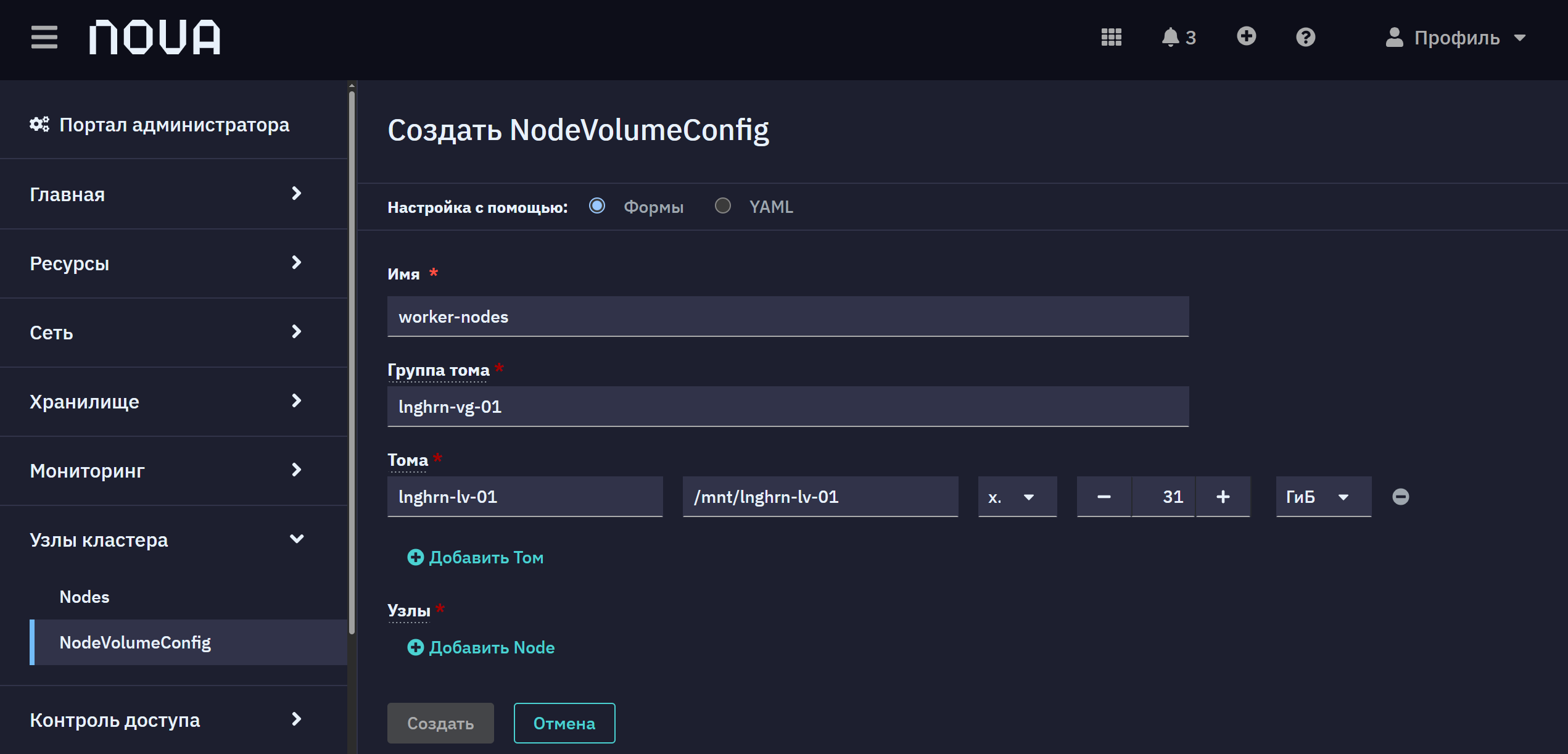The width and height of the screenshot is (1568, 754).
Task: Open the filesystem type dropdown
Action: (x=1017, y=497)
